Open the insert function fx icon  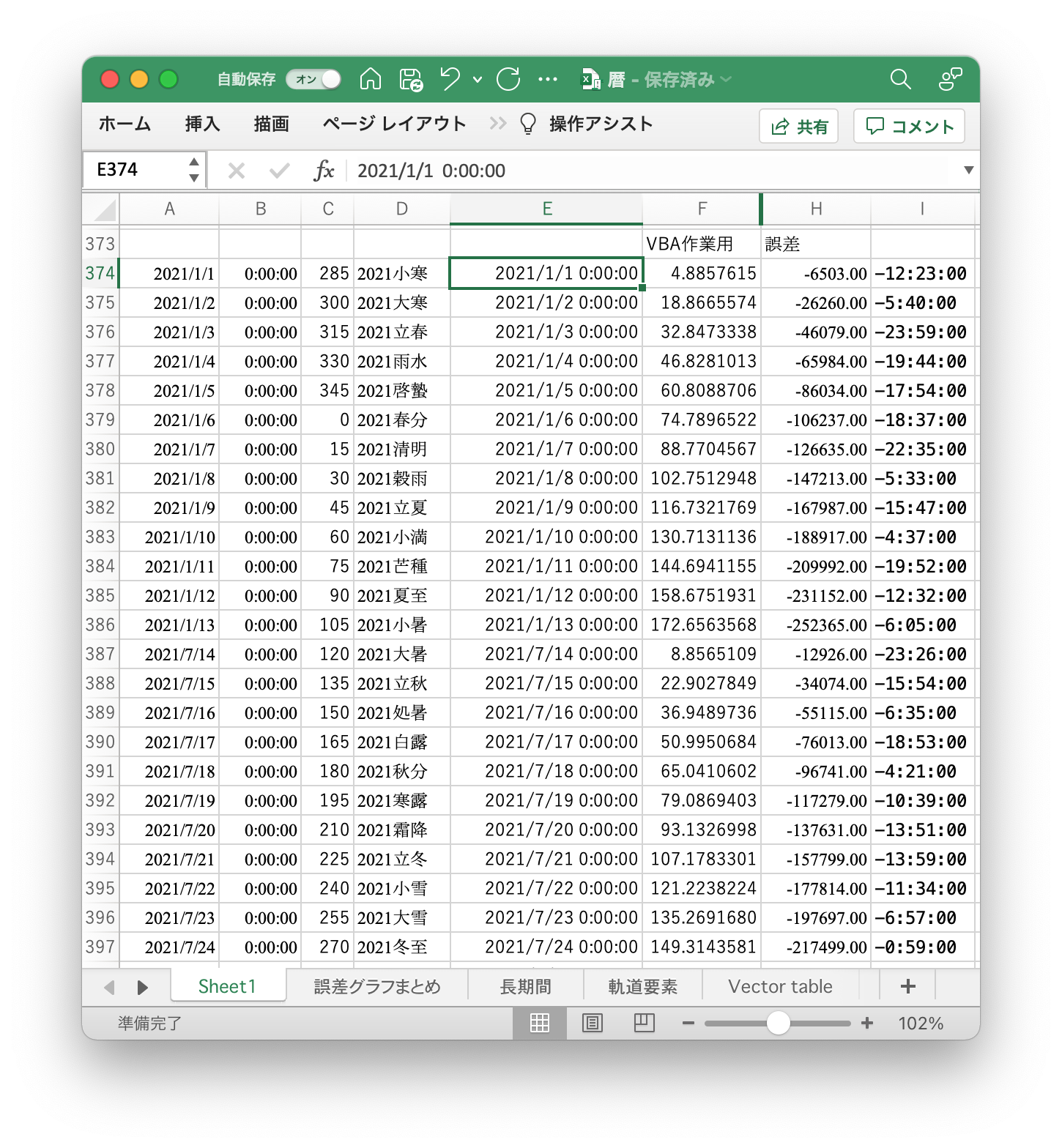pos(324,171)
